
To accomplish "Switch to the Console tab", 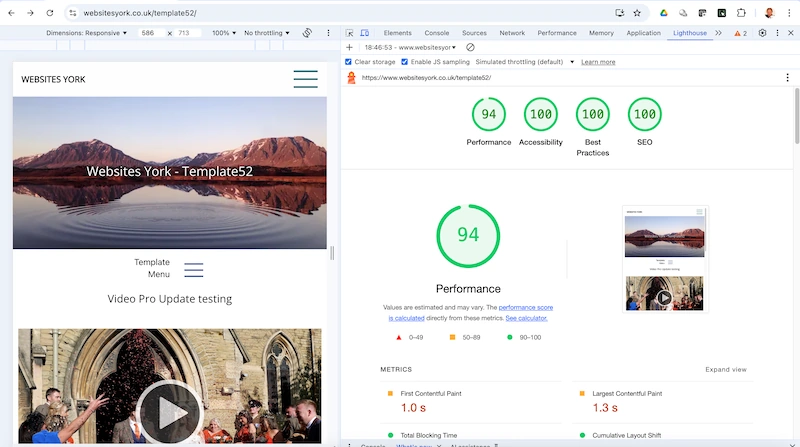I will pos(437,33).
